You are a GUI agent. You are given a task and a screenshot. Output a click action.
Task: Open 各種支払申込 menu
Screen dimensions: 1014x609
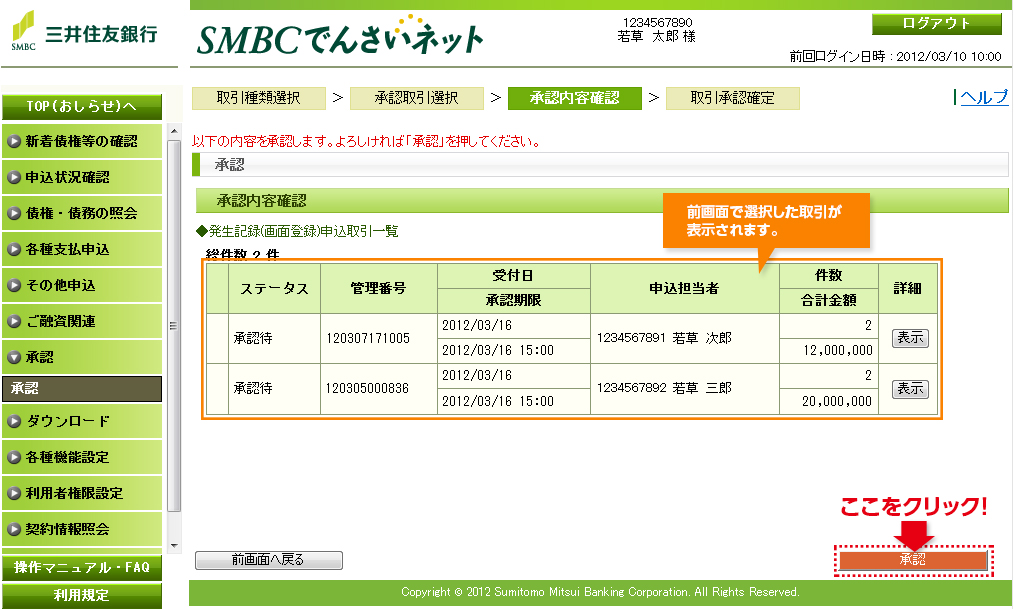tap(82, 250)
